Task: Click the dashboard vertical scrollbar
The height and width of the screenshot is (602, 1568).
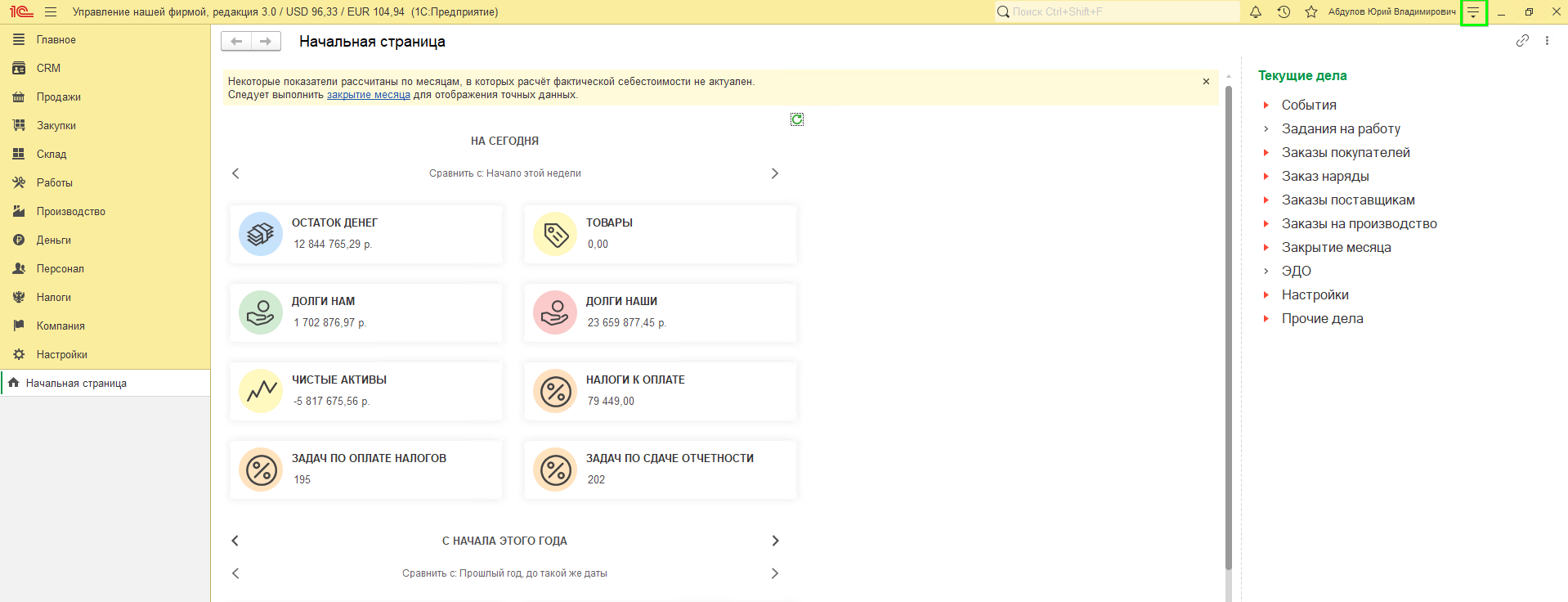Action: pyautogui.click(x=1228, y=327)
